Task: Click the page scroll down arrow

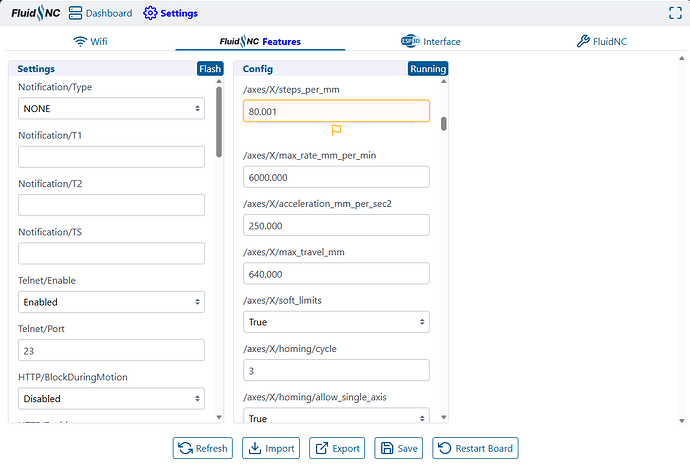Action: (x=682, y=421)
